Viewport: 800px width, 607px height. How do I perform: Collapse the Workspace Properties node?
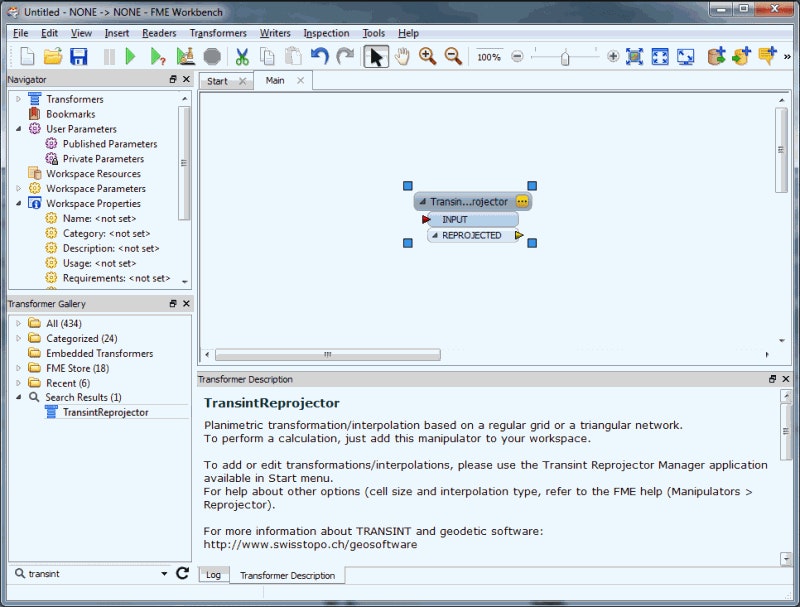tap(18, 203)
